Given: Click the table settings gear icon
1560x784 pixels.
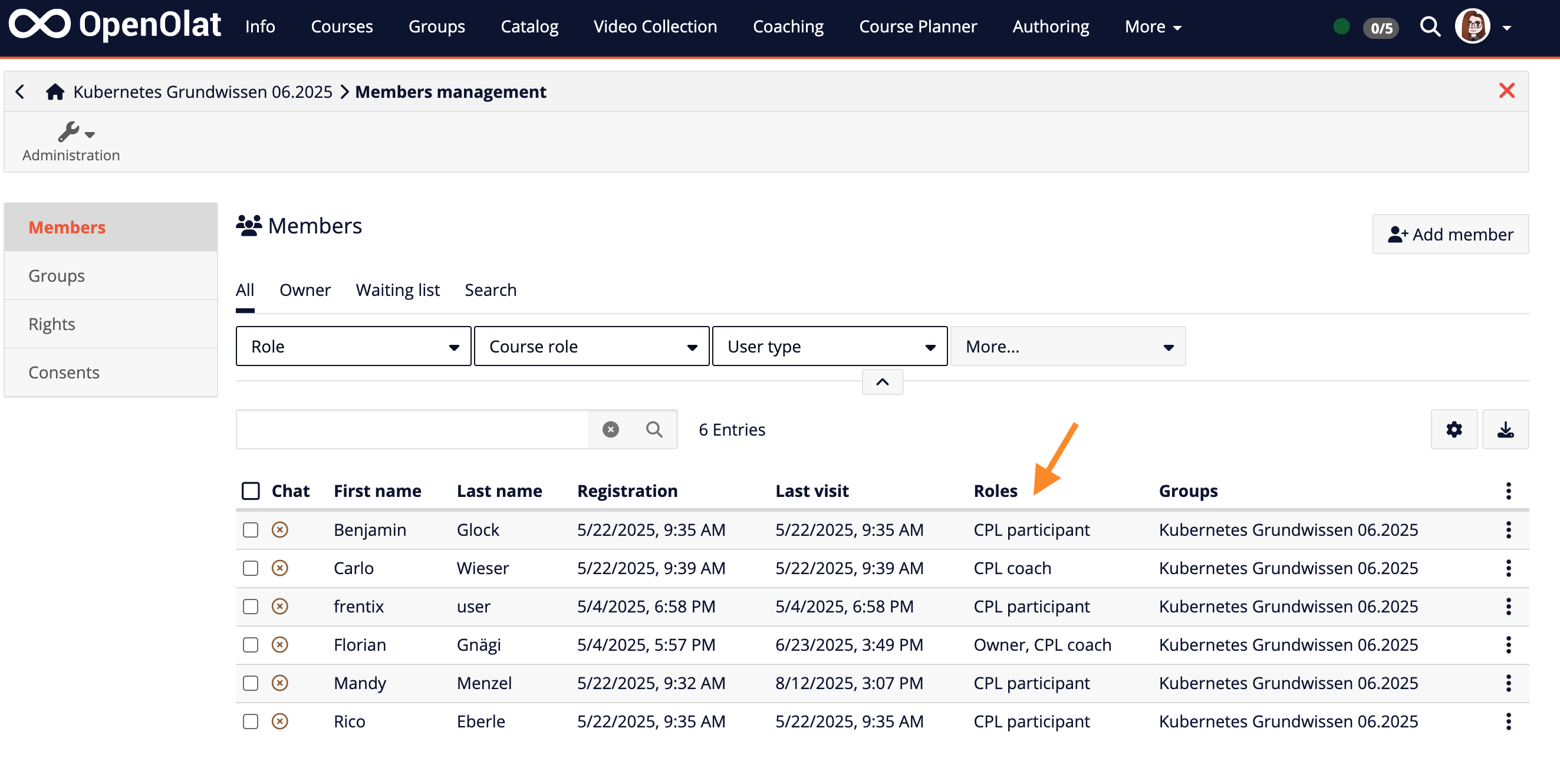Looking at the screenshot, I should 1453,429.
